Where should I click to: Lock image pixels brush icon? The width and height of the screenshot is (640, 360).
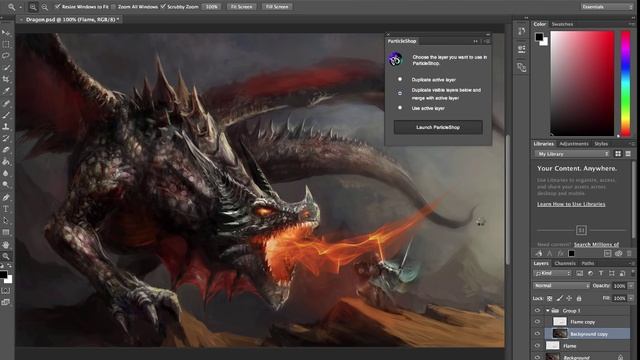560,298
